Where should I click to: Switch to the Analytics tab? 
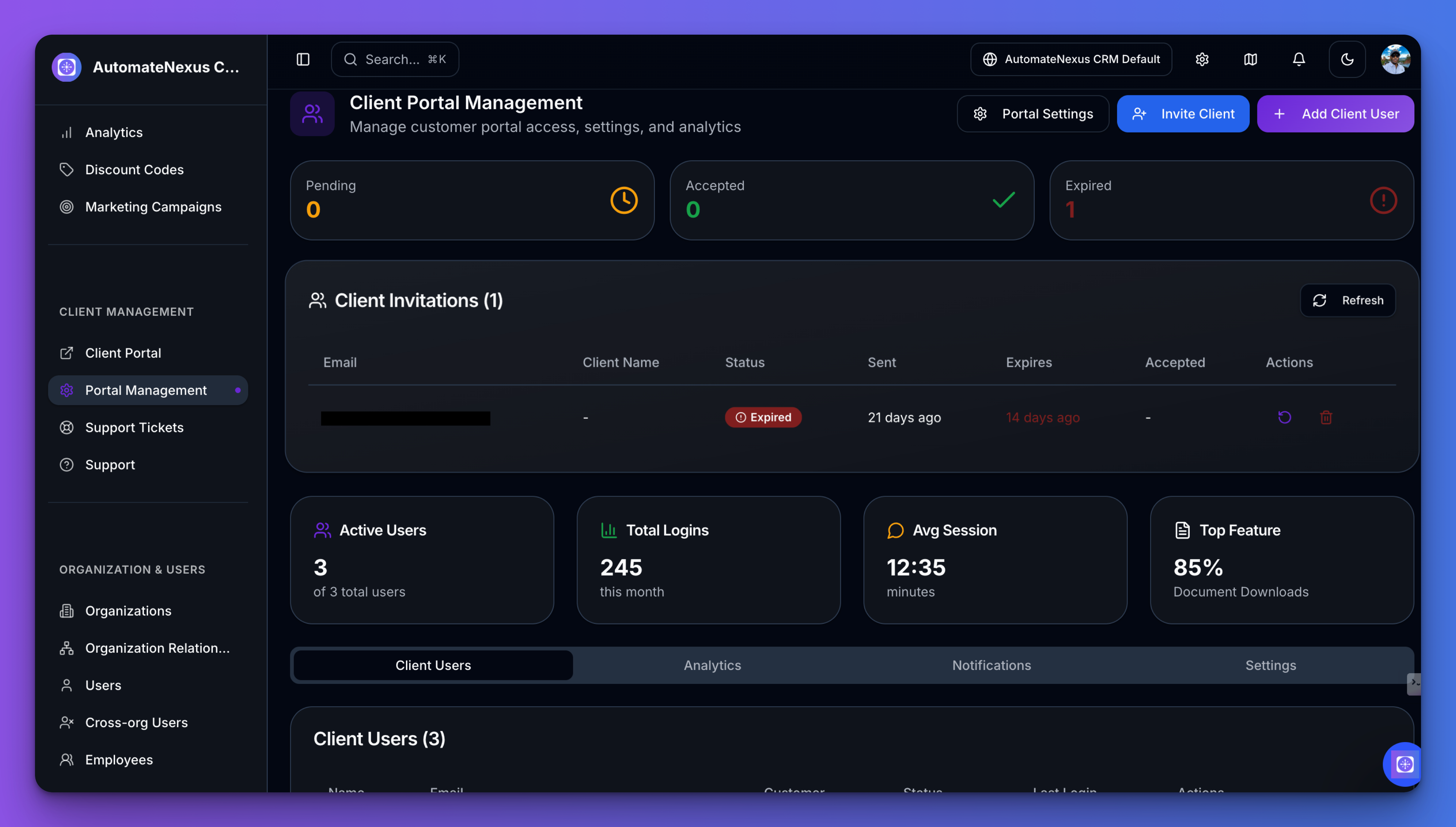pos(712,665)
